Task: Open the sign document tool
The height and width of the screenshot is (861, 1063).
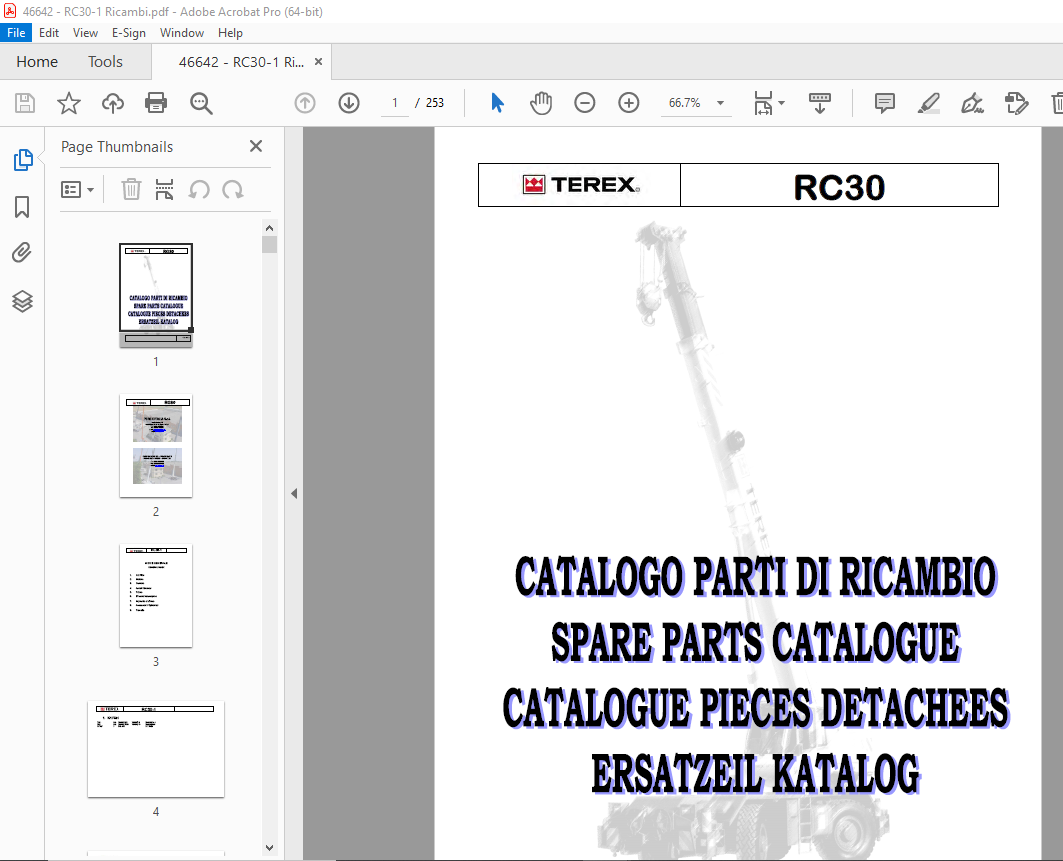Action: coord(972,103)
